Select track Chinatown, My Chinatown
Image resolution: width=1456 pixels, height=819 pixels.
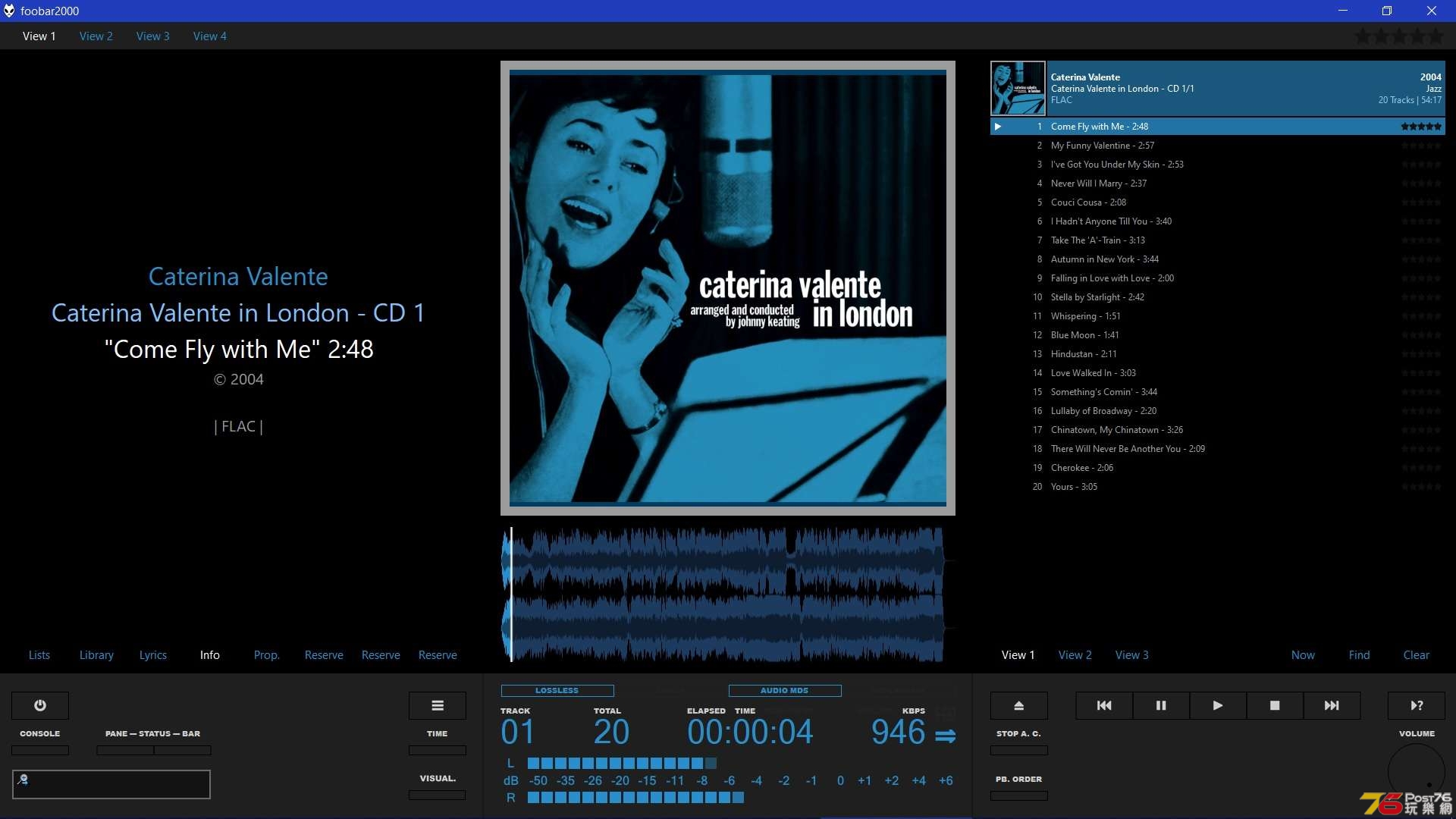pos(1218,430)
